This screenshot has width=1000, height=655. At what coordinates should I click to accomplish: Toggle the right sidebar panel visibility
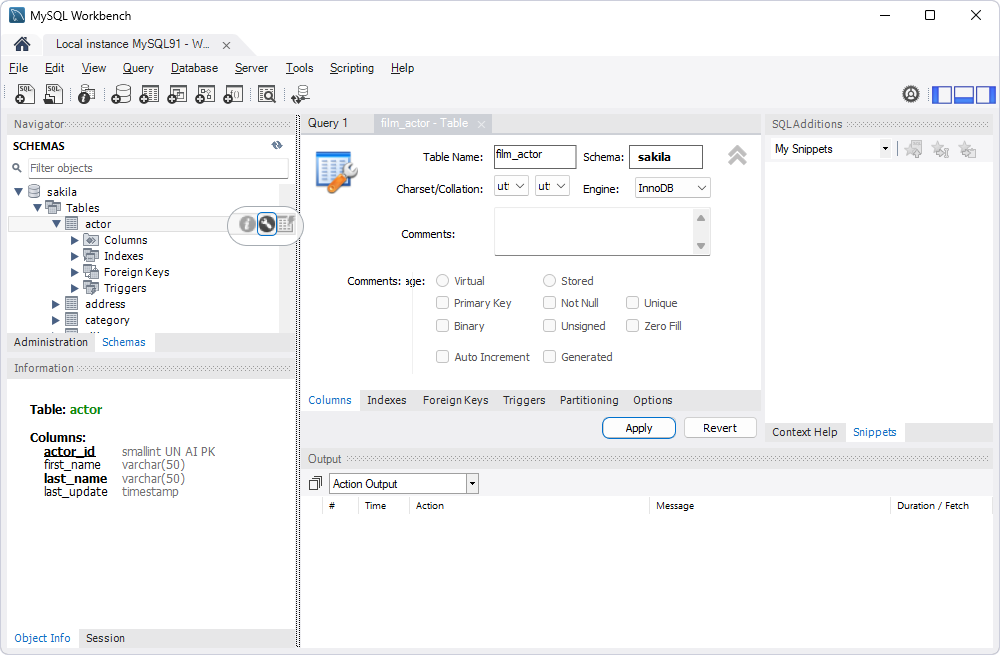click(x=985, y=94)
